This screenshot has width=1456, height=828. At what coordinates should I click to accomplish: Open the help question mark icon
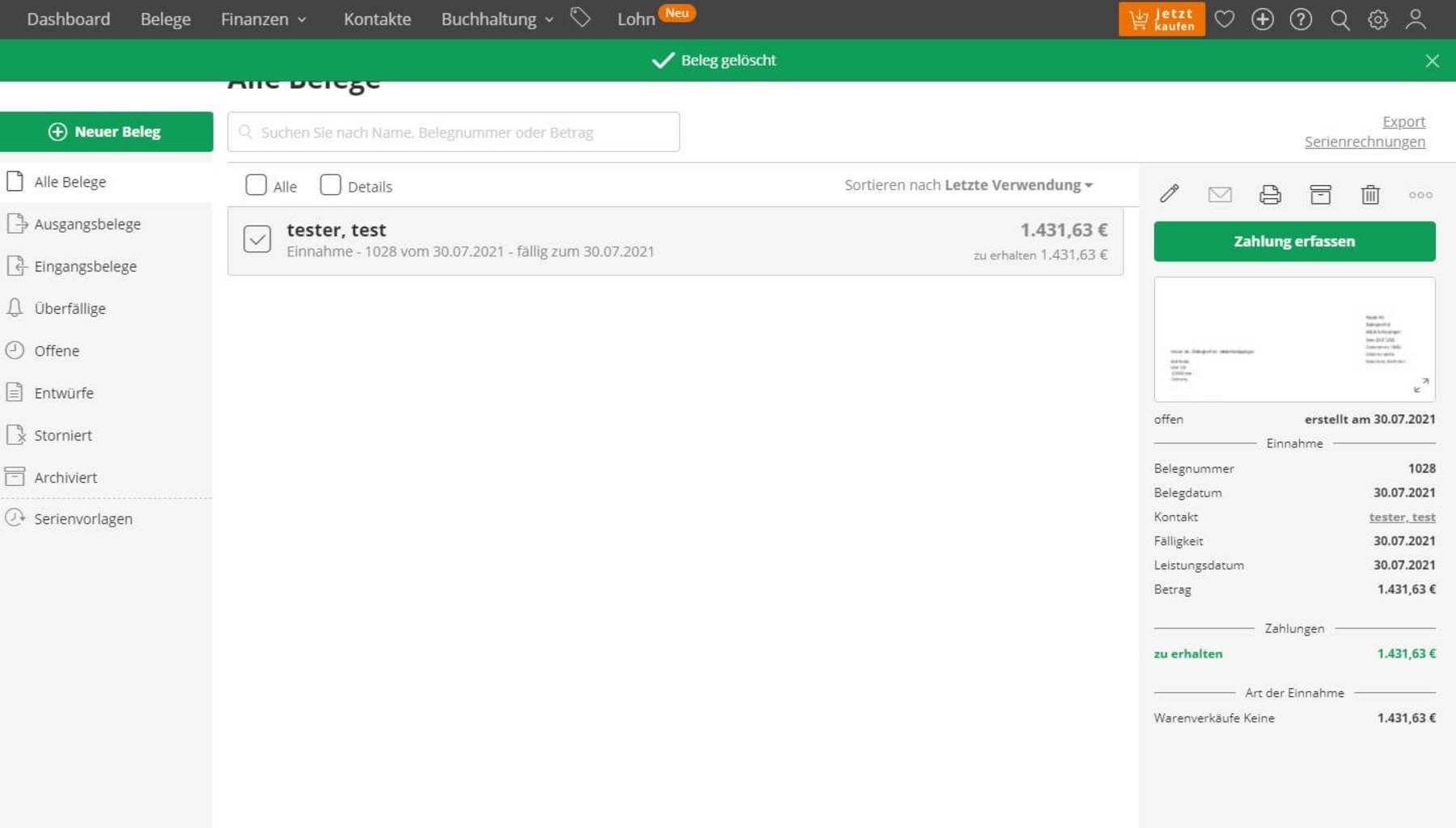point(1301,19)
